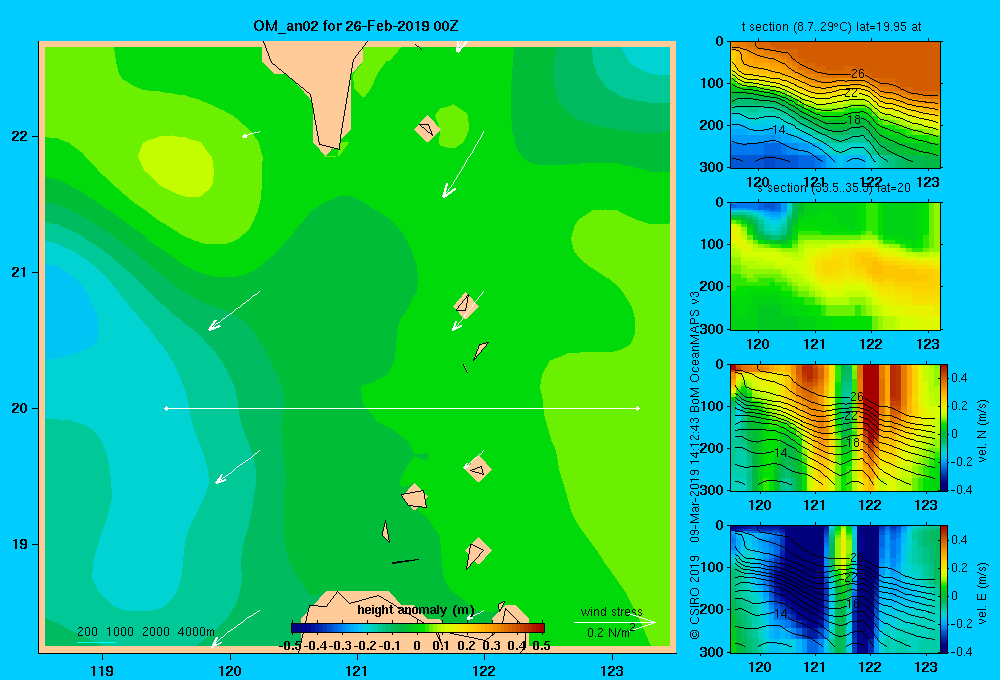The image size is (1000, 680).
Task: Click the vel. E colorbar scale
Action: coord(944,589)
